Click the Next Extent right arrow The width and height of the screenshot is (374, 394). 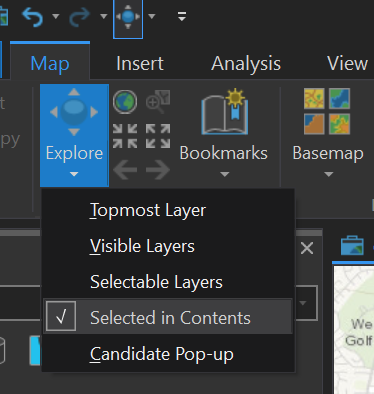click(158, 170)
